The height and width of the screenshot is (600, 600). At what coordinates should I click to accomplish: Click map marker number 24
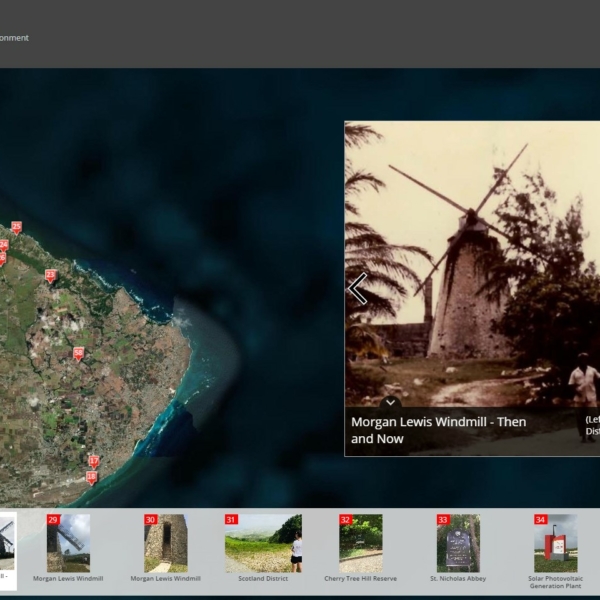click(4, 244)
